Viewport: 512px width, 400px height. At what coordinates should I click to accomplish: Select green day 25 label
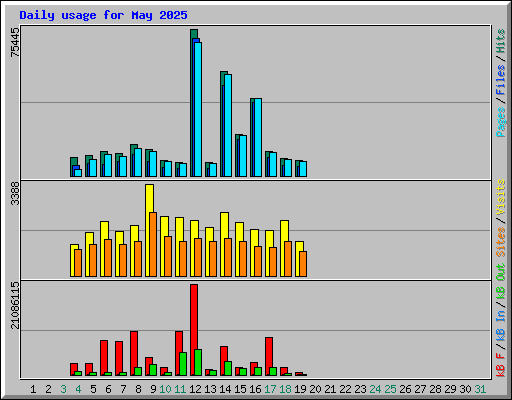[390, 389]
